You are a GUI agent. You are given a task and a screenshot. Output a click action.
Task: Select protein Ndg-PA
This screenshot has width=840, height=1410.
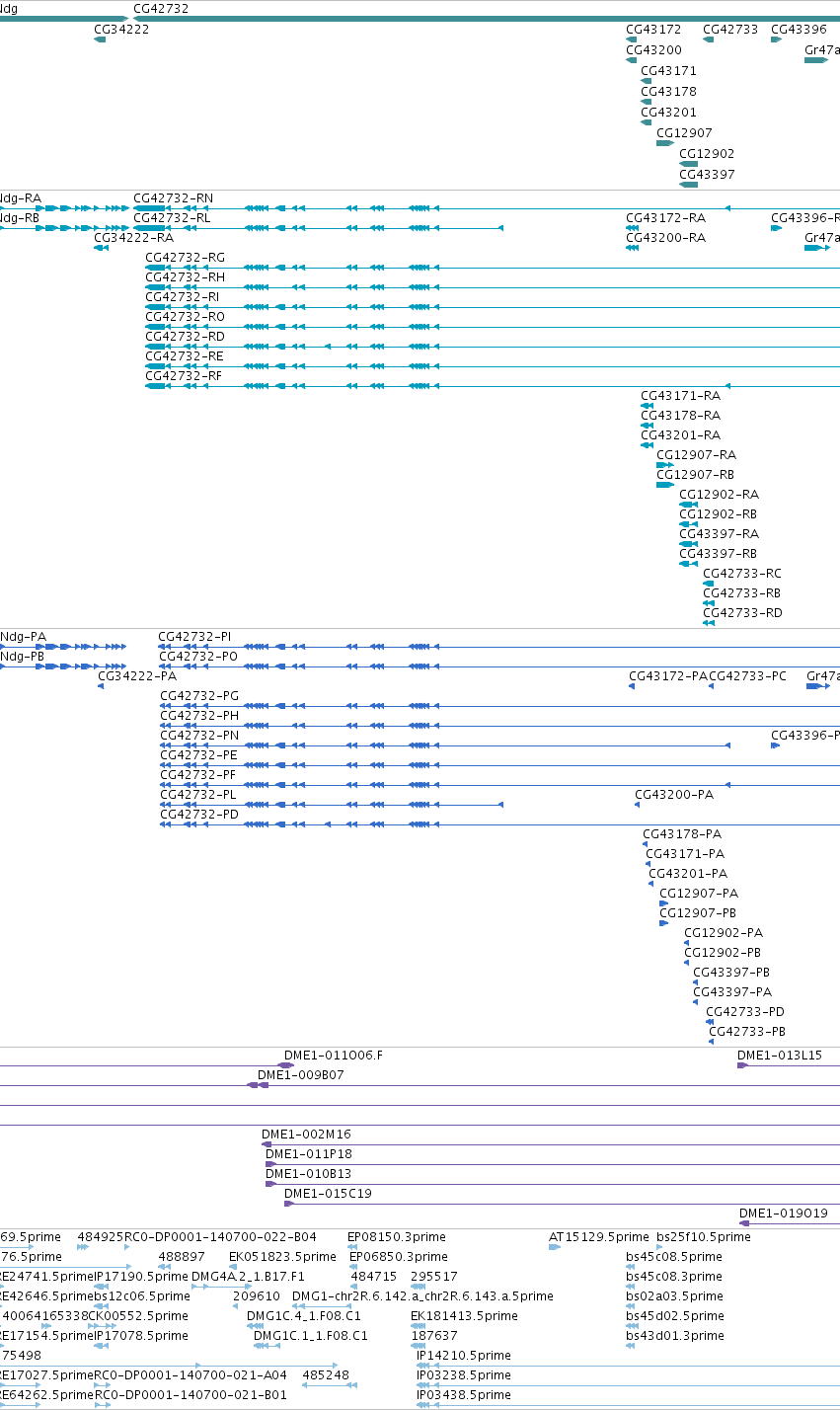point(24,637)
